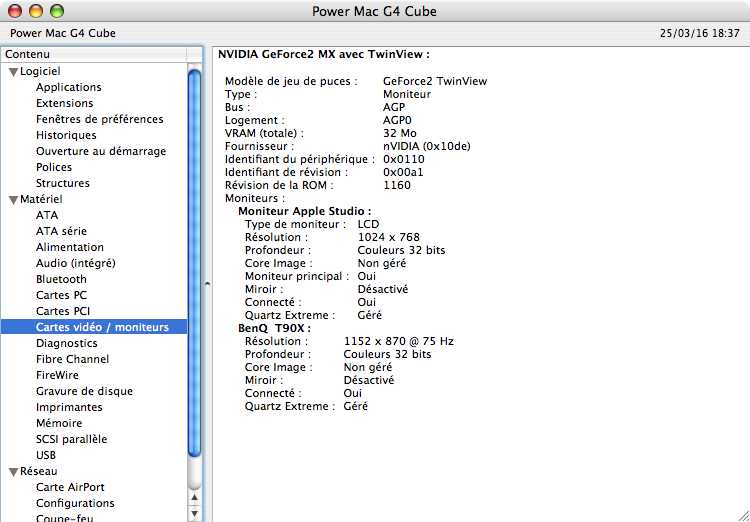Click the Contenu column header
Image resolution: width=750 pixels, height=522 pixels.
94,55
